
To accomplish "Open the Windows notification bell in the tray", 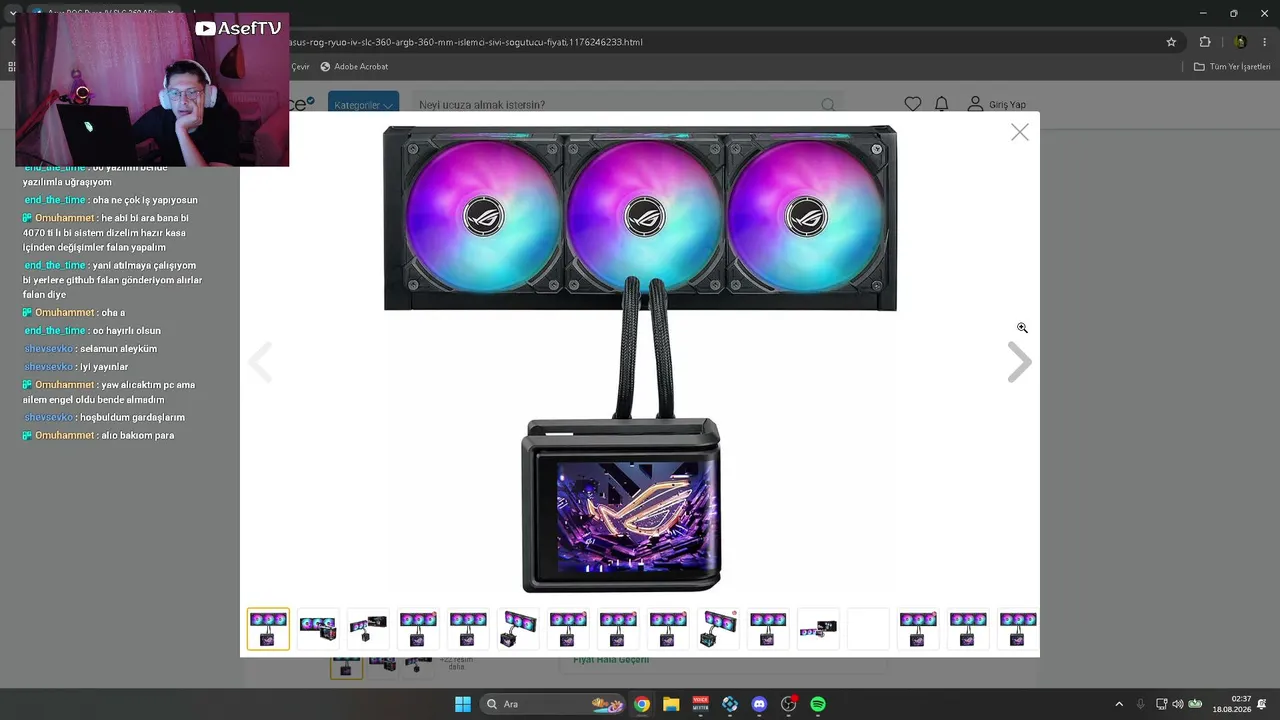I will 1262,704.
